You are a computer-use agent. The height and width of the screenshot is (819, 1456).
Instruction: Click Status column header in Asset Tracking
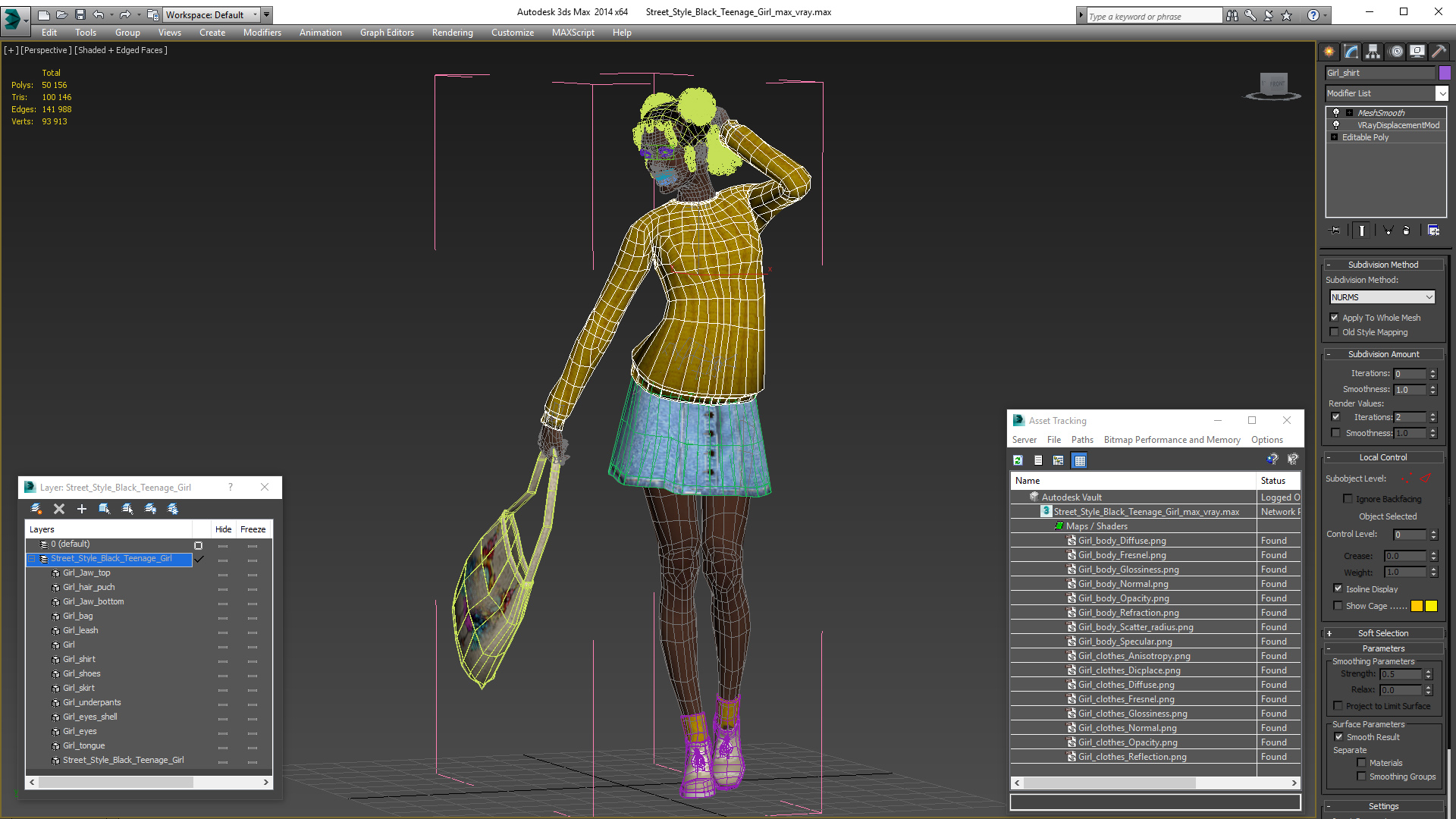pos(1278,481)
